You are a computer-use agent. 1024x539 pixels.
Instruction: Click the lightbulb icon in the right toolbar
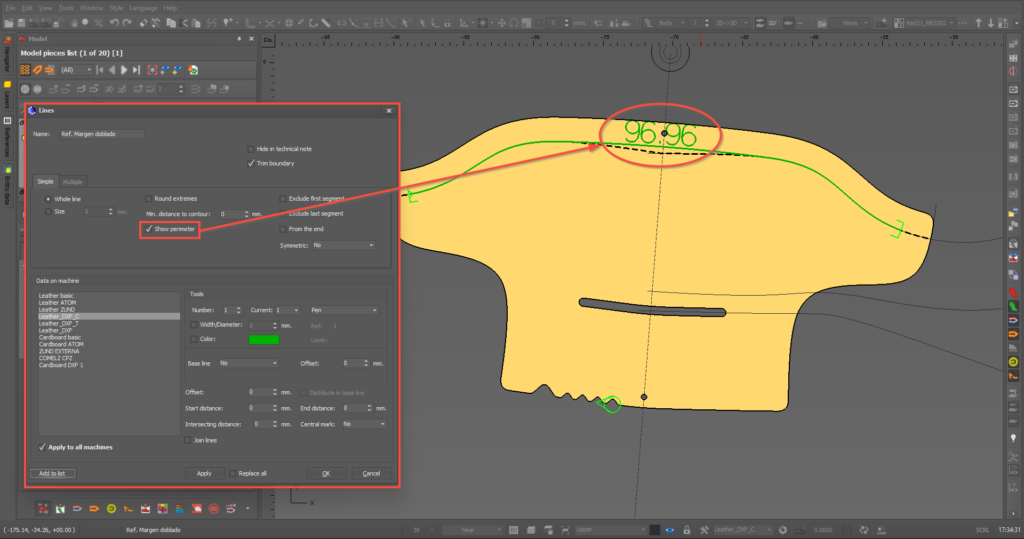(x=1014, y=439)
